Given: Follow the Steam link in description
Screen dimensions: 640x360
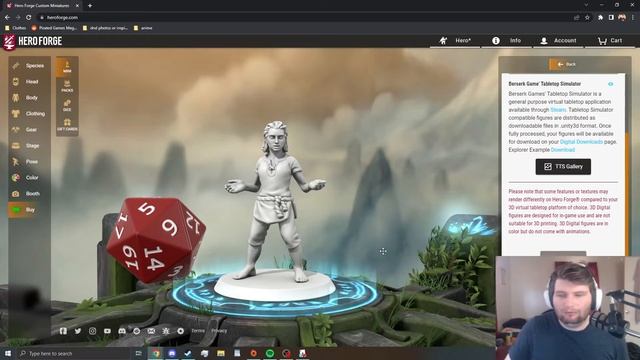Looking at the screenshot, I should pos(558,110).
